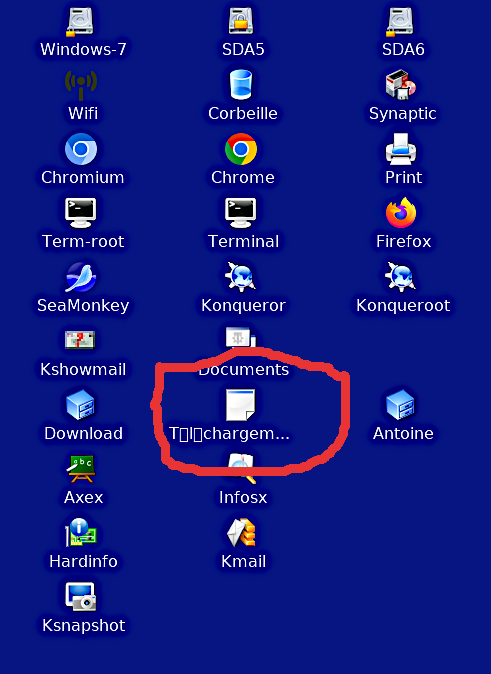The width and height of the screenshot is (491, 674).
Task: Click the "Synaptic" label text
Action: 403,114
